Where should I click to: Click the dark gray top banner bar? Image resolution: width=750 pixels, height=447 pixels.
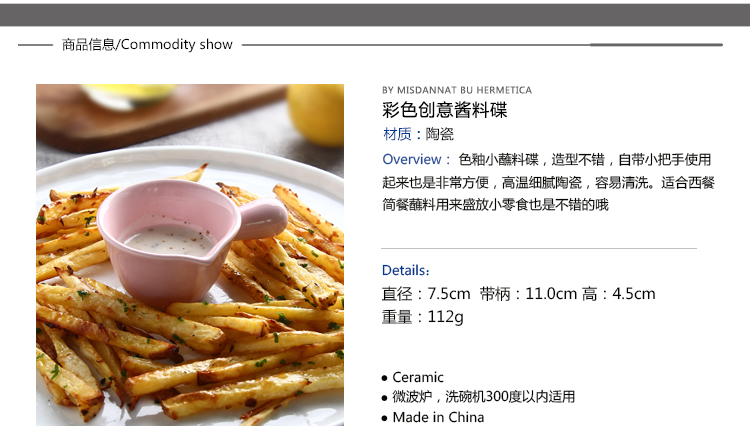tap(375, 15)
